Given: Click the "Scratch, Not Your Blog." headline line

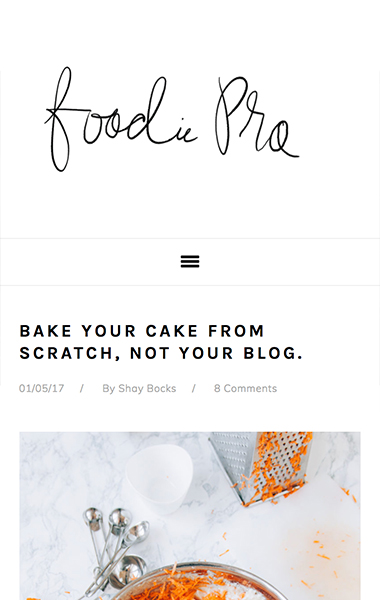Looking at the screenshot, I should pyautogui.click(x=161, y=353).
